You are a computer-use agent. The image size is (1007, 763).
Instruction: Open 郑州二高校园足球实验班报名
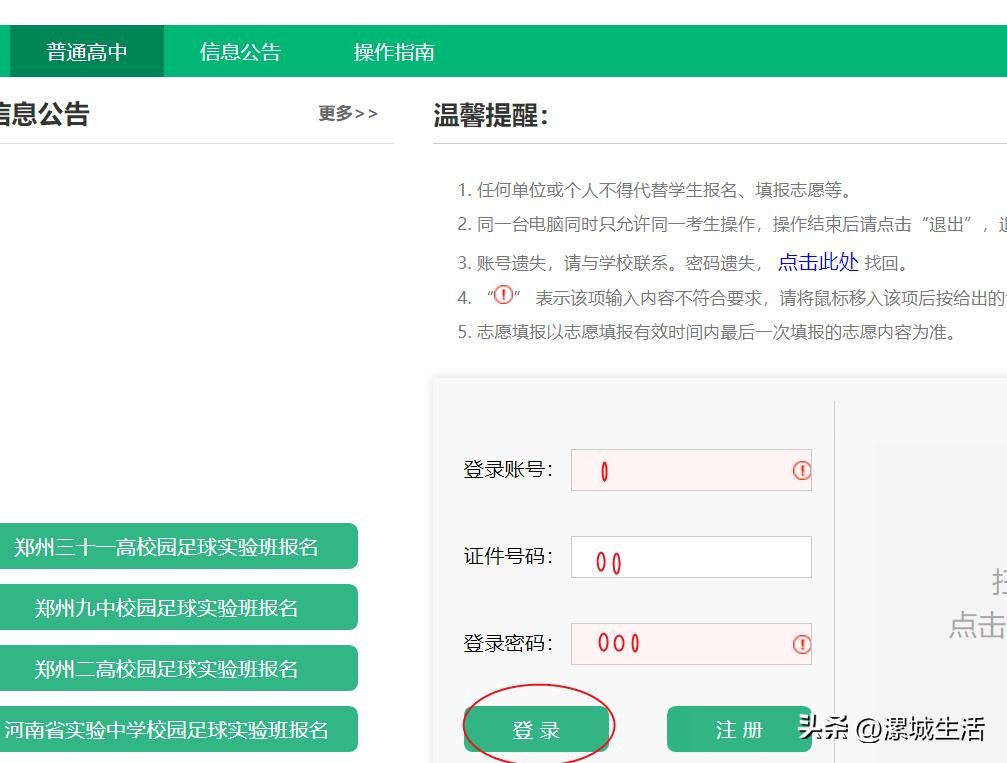[x=167, y=669]
